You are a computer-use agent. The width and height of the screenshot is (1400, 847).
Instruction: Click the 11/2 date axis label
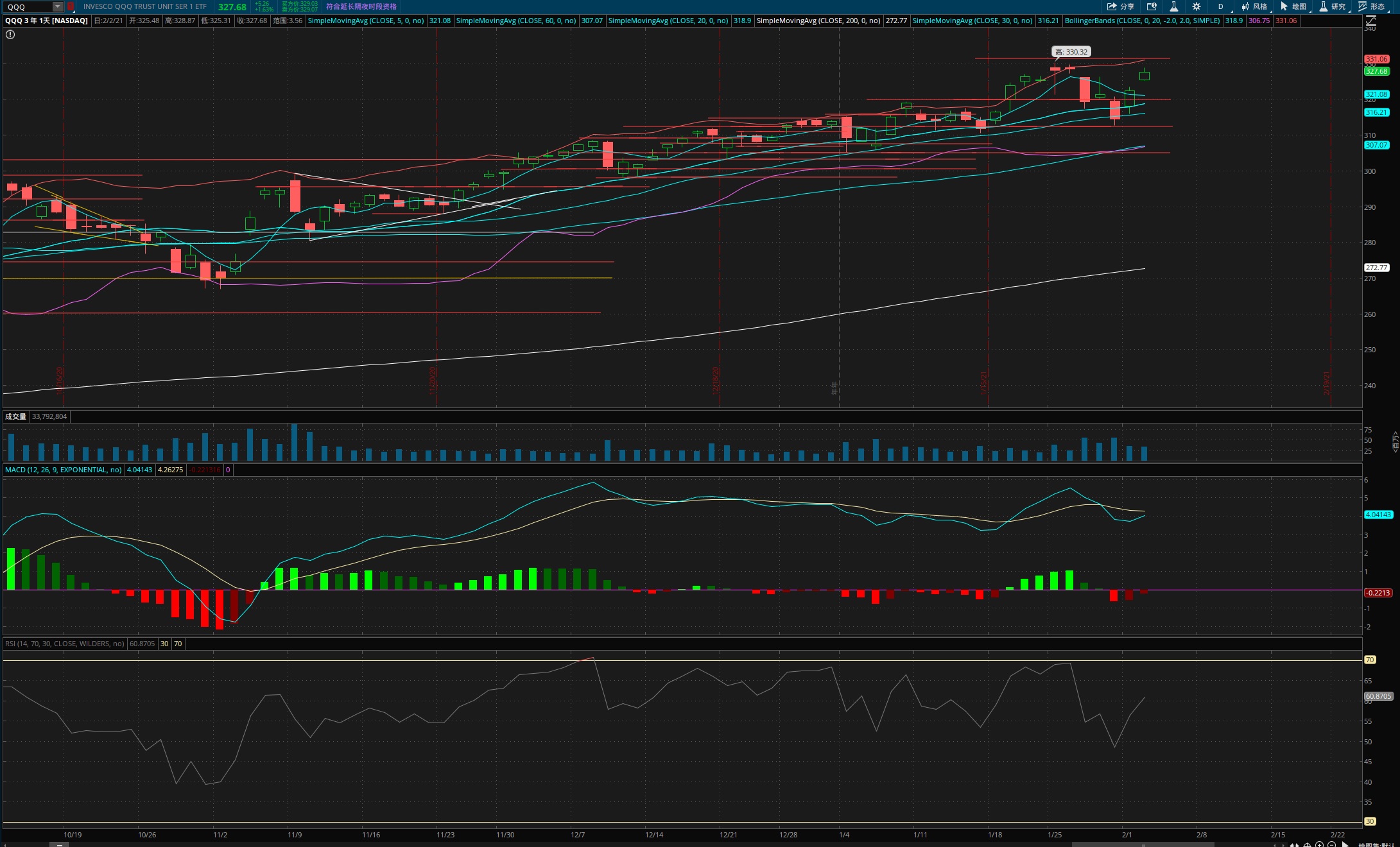(220, 835)
